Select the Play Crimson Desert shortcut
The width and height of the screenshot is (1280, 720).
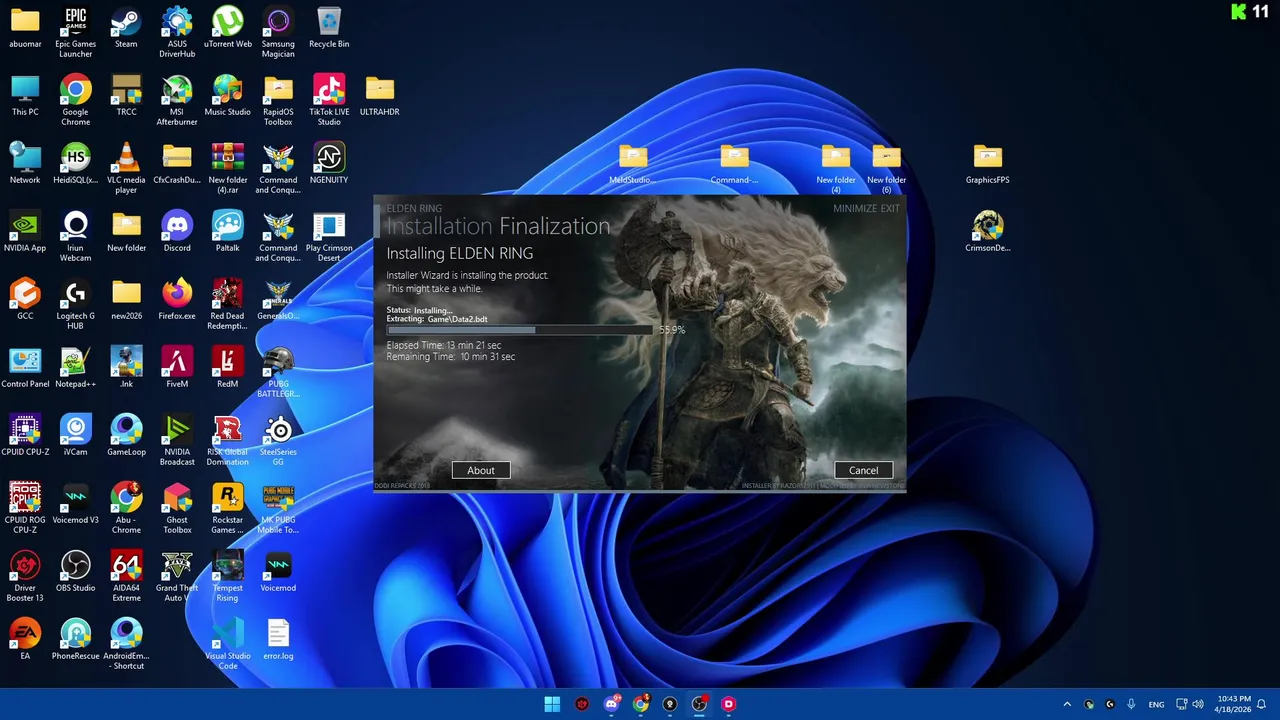329,236
